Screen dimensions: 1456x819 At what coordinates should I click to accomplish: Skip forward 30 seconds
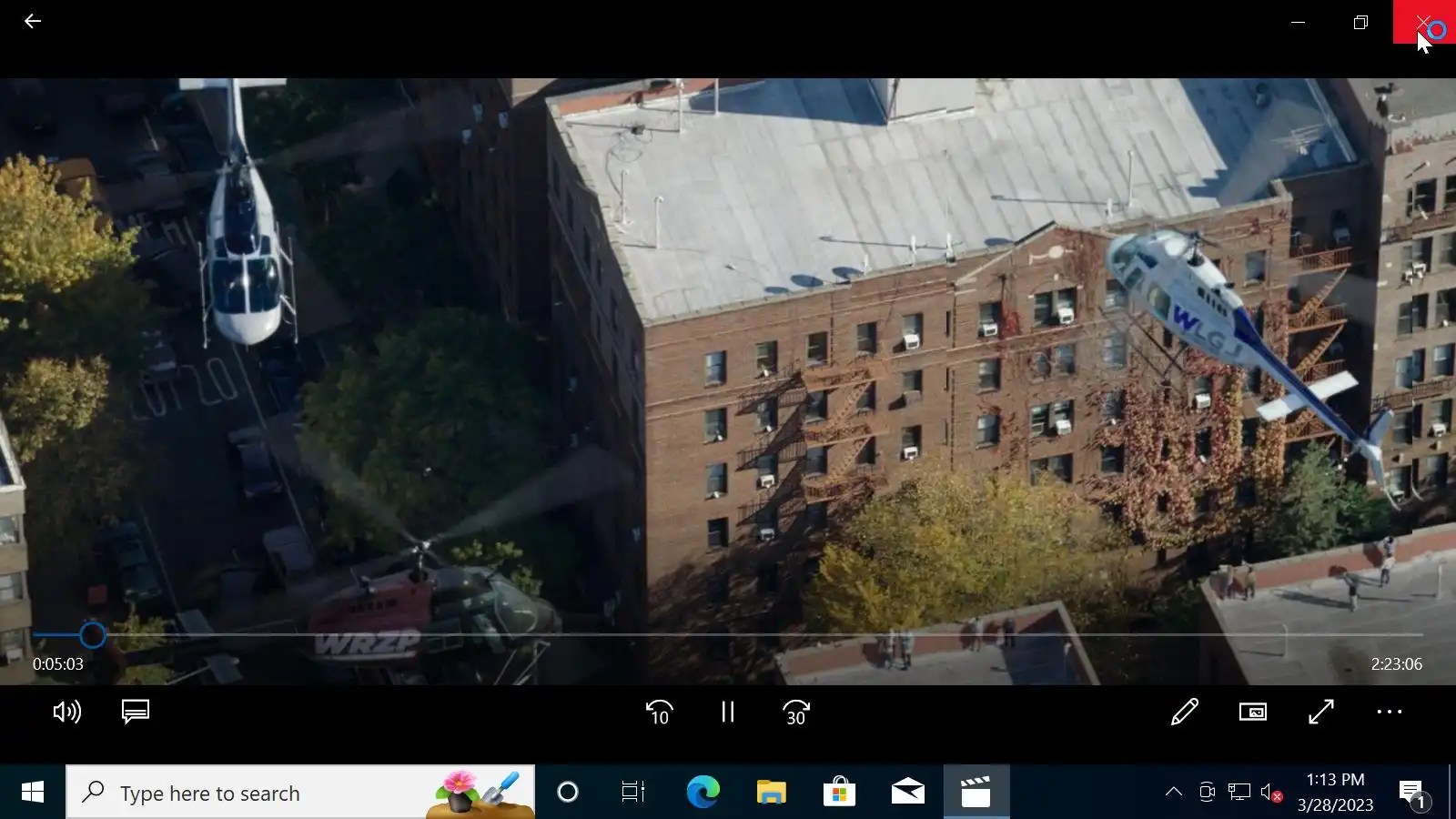point(796,712)
